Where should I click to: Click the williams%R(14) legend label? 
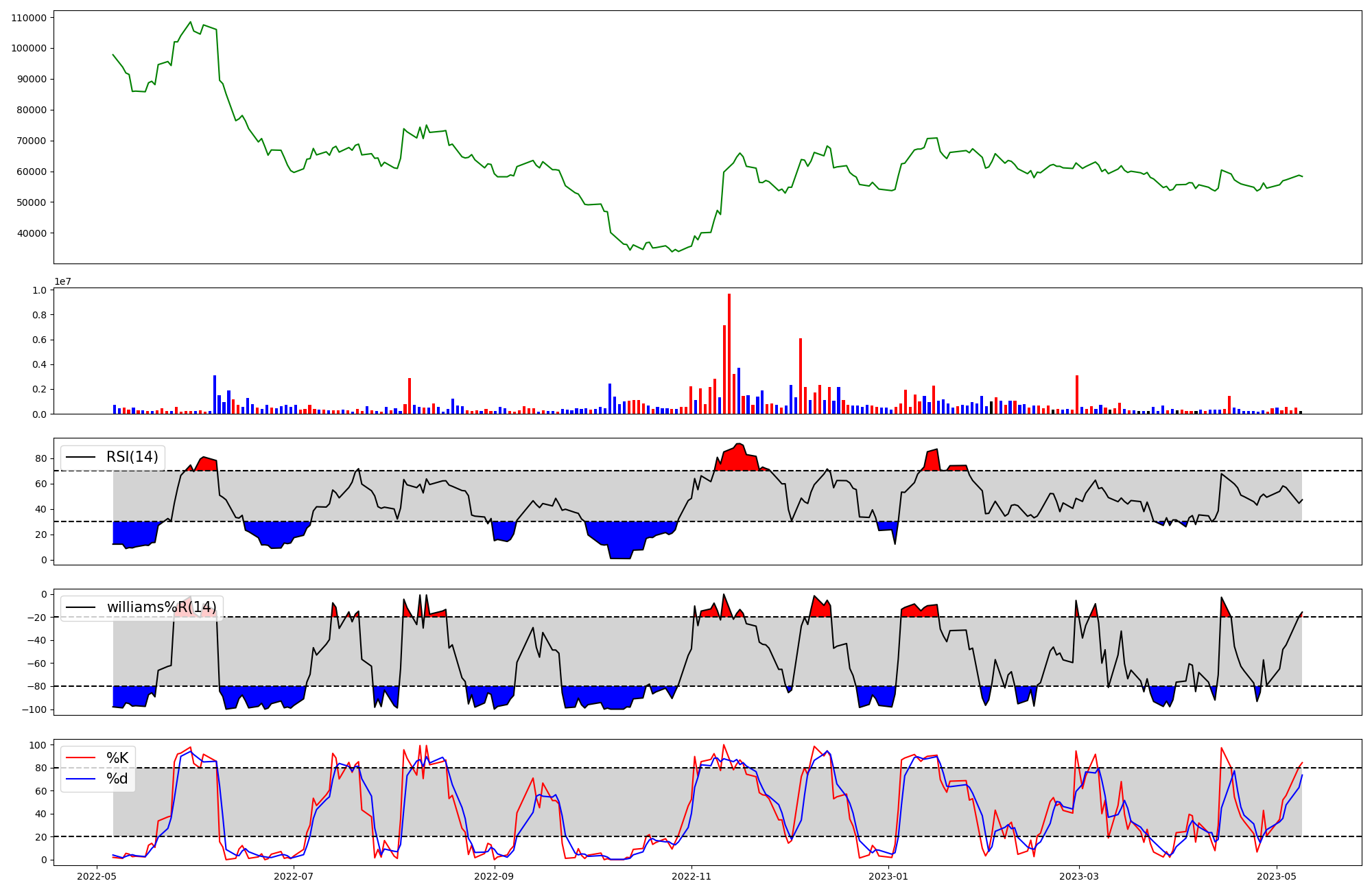point(161,607)
